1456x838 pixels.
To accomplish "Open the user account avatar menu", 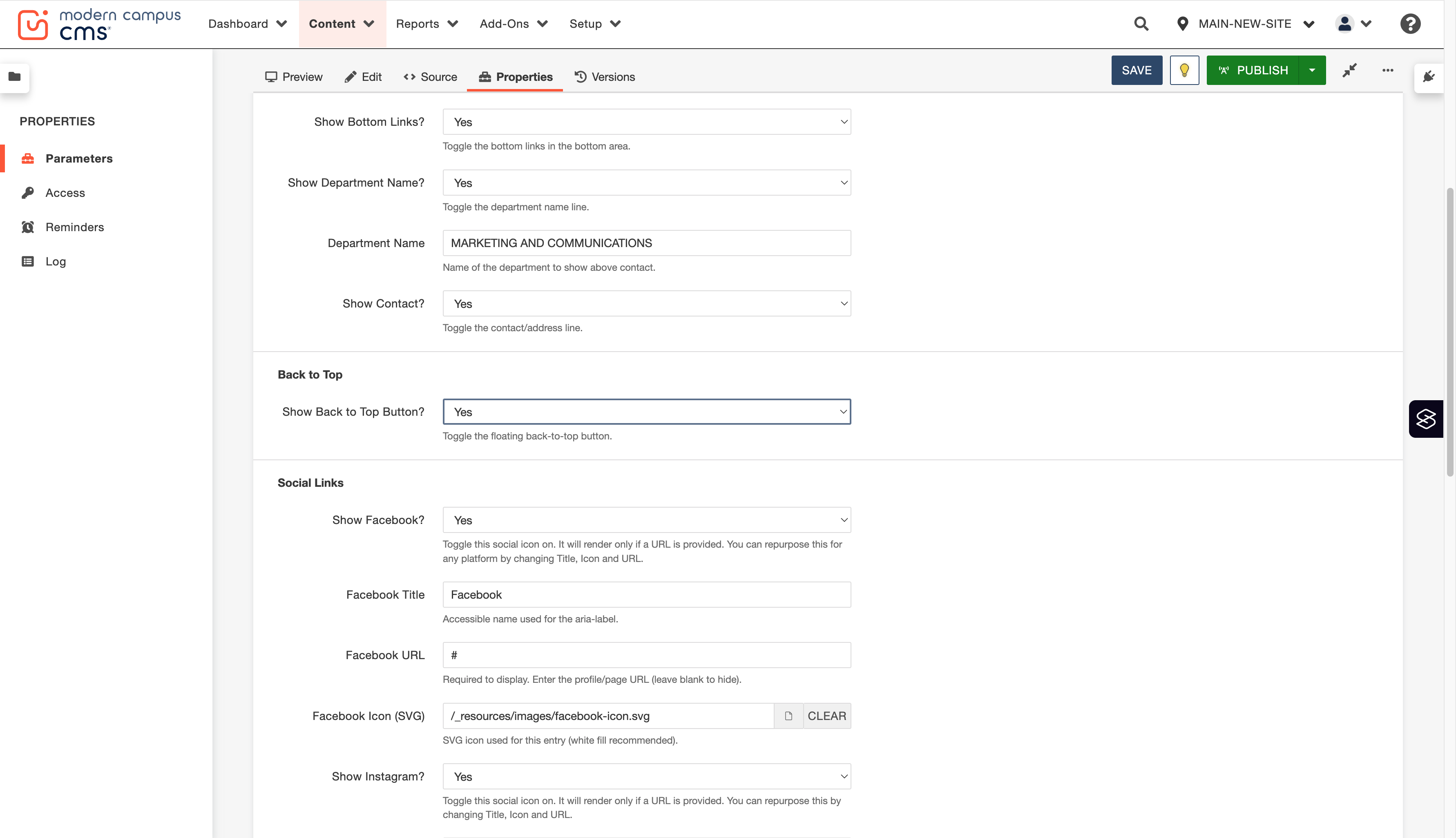I will (x=1353, y=24).
